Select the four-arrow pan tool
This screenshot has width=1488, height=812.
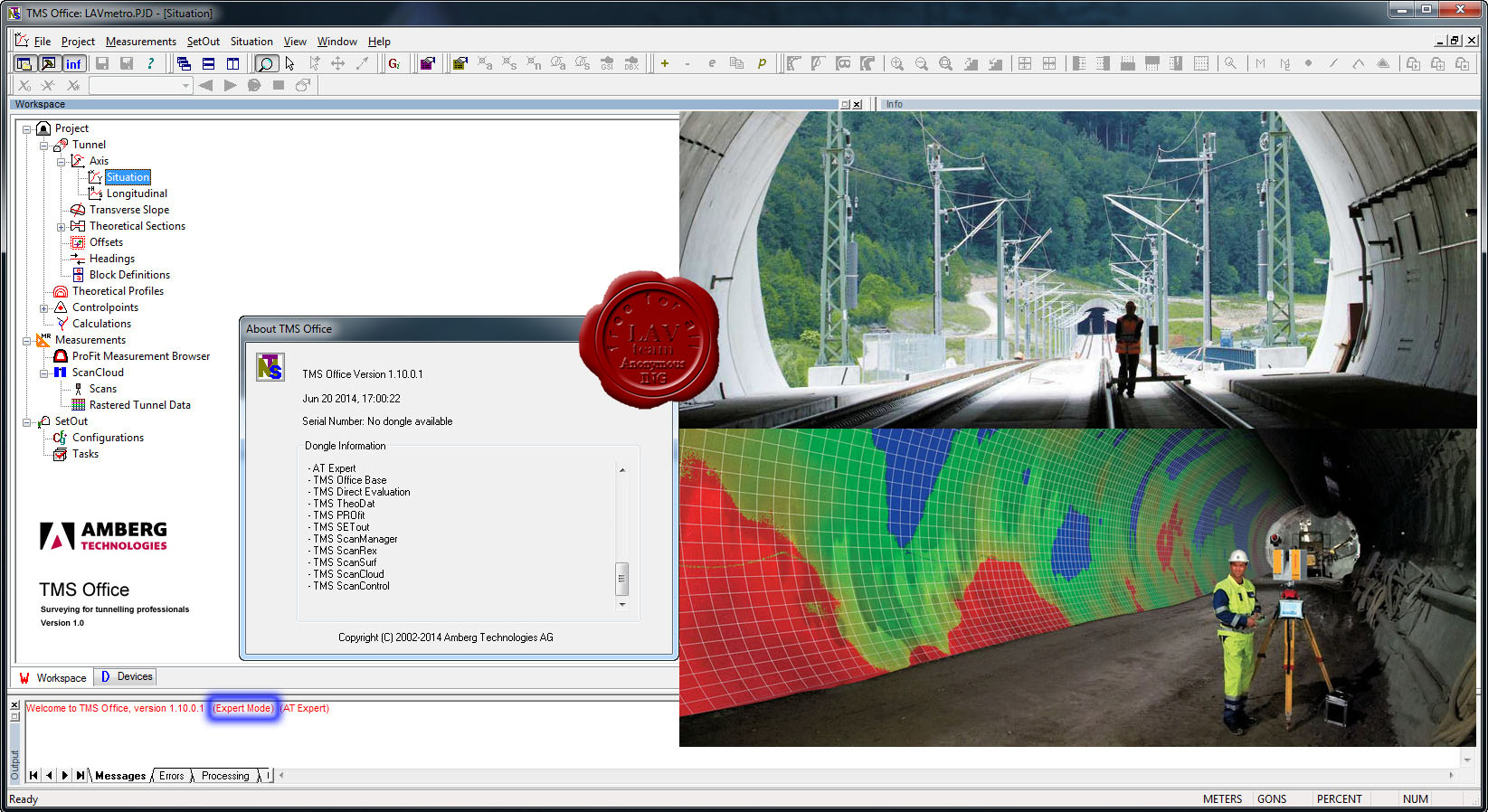[x=337, y=63]
